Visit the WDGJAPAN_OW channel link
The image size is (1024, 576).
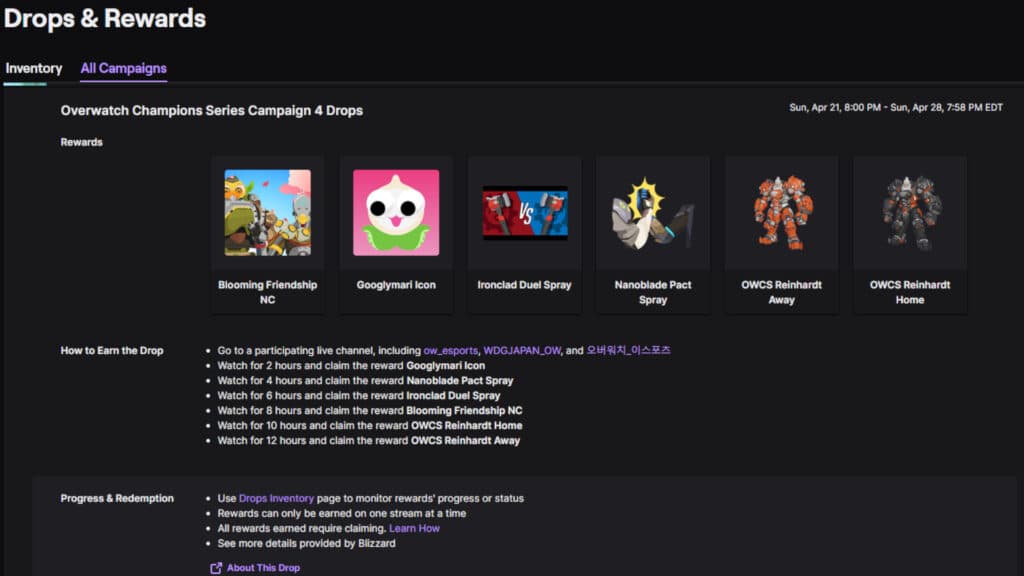(522, 351)
